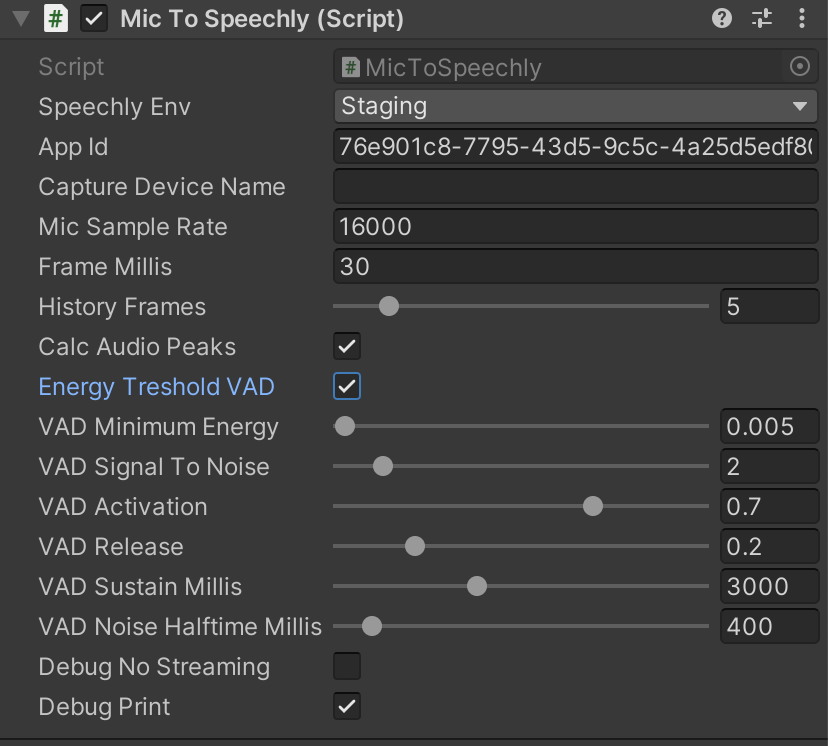Click the Frame Millis label

tap(105, 267)
